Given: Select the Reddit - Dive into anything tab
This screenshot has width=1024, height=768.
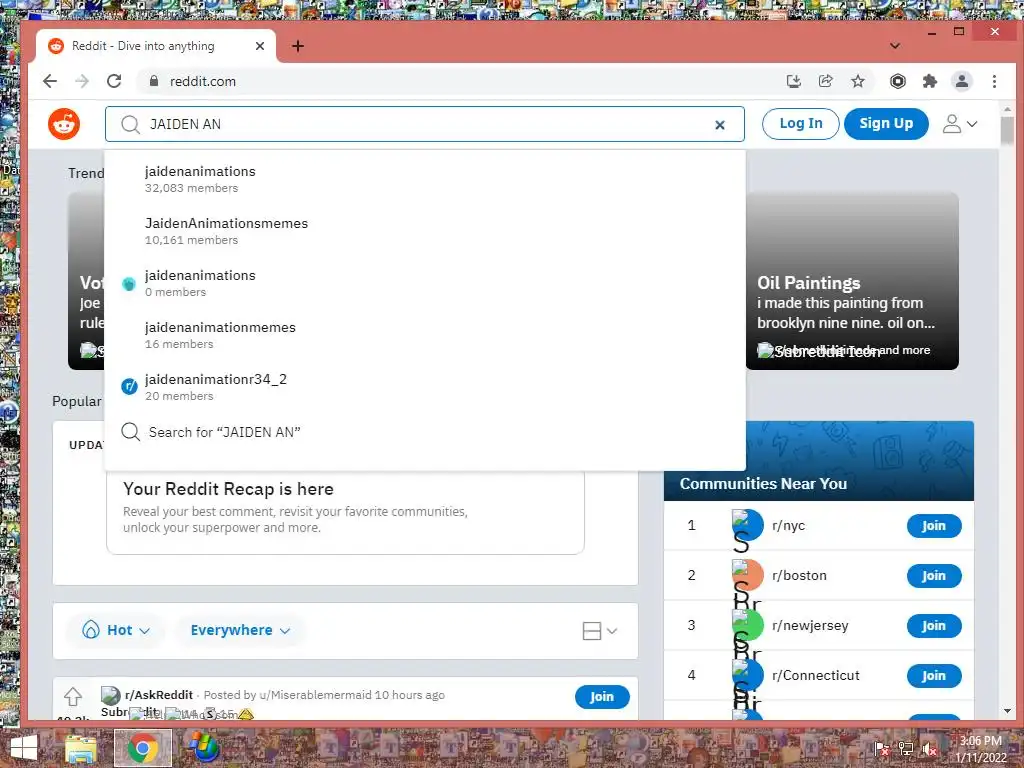Looking at the screenshot, I should click(155, 46).
